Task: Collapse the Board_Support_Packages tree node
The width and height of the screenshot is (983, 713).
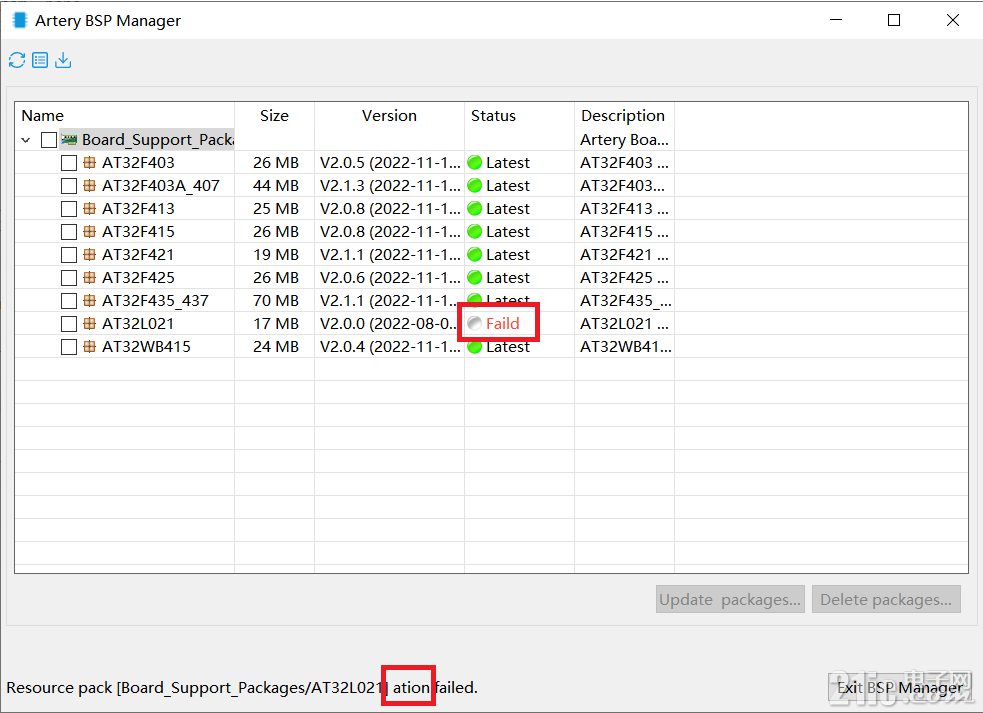Action: click(26, 140)
